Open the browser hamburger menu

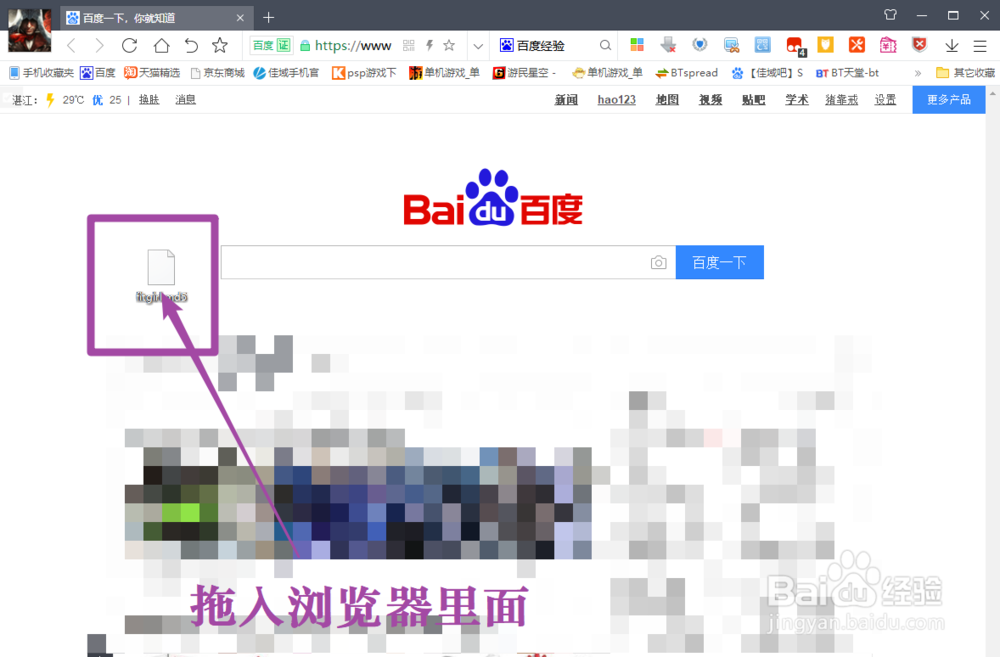978,45
